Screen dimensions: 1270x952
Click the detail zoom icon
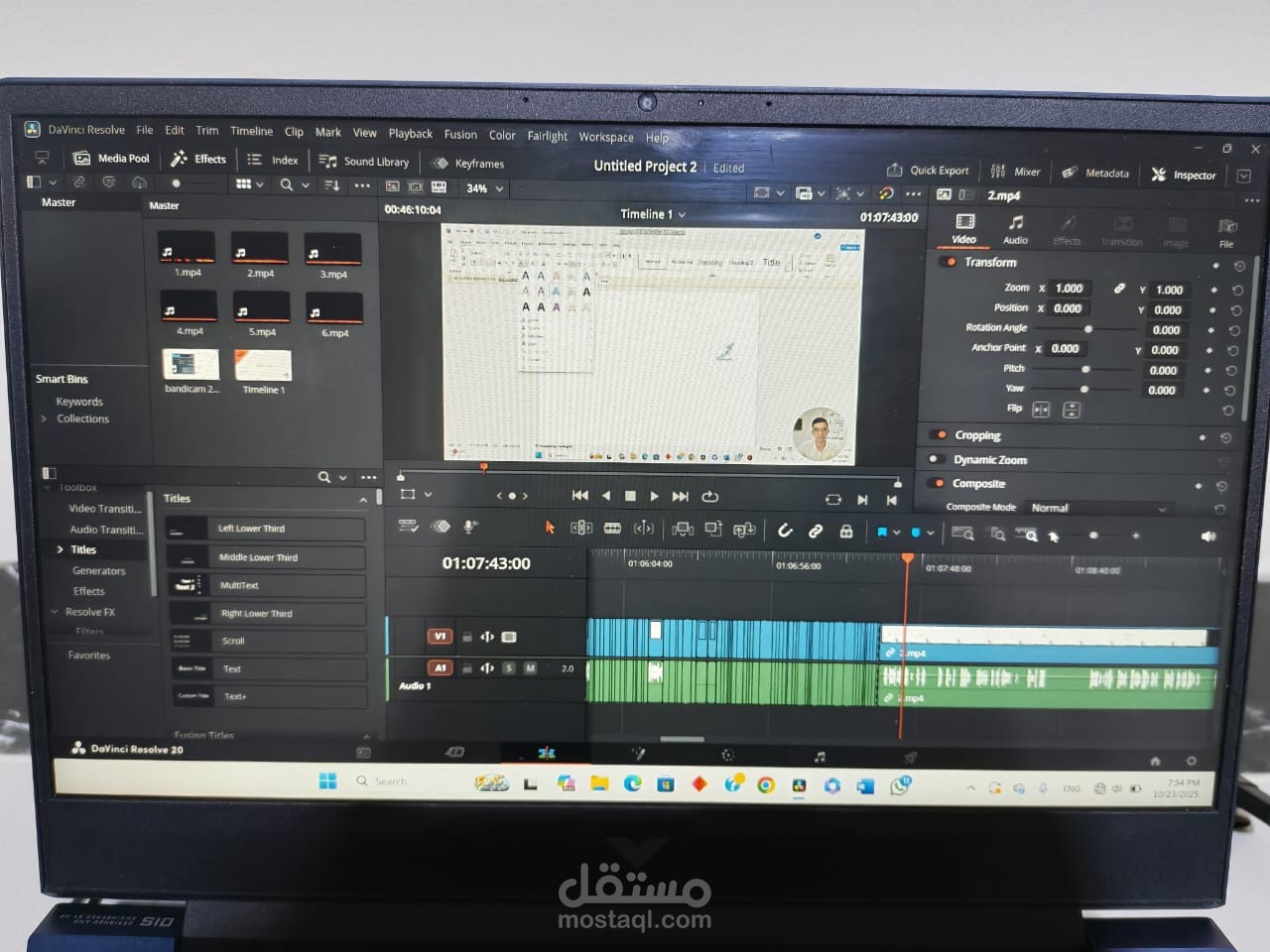[x=998, y=535]
